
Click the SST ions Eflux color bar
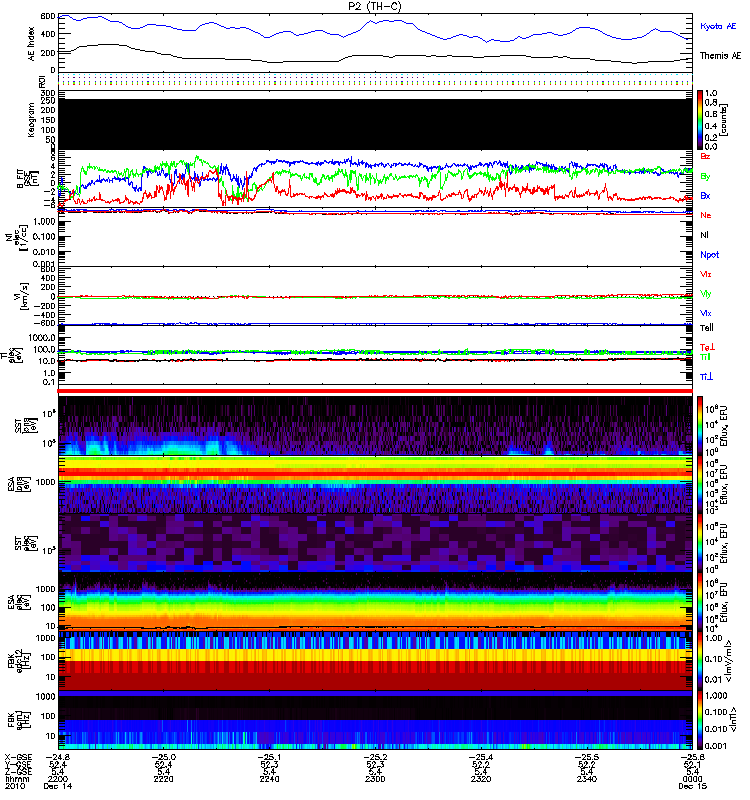(x=700, y=426)
